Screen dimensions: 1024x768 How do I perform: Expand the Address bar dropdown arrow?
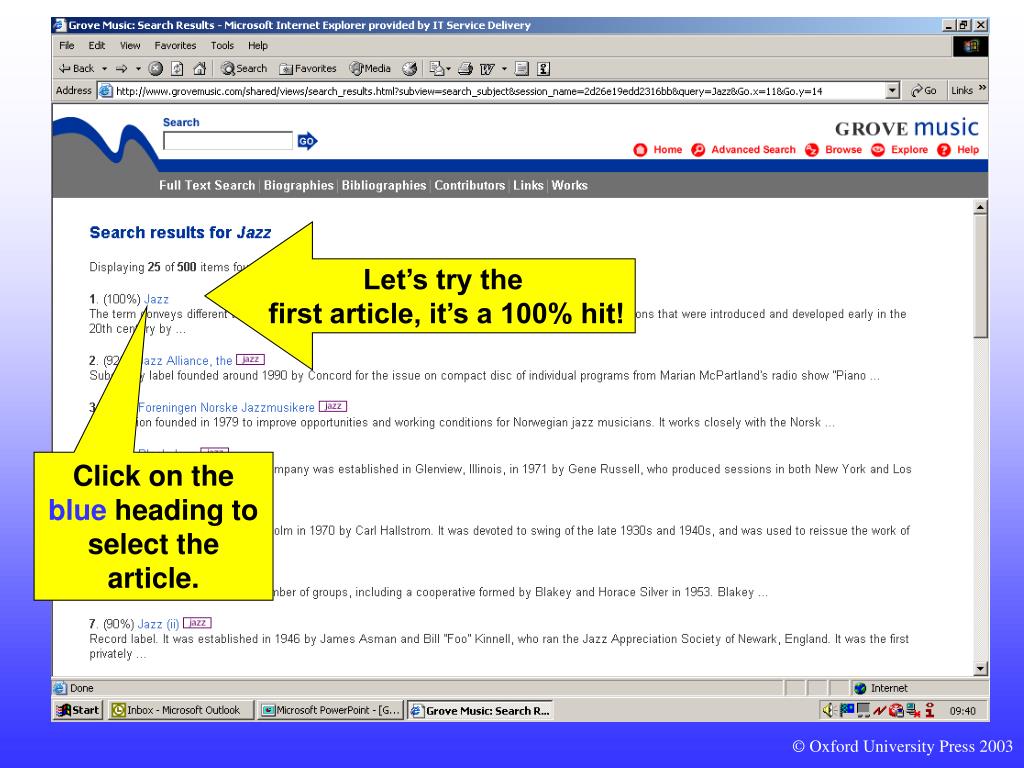coord(893,91)
